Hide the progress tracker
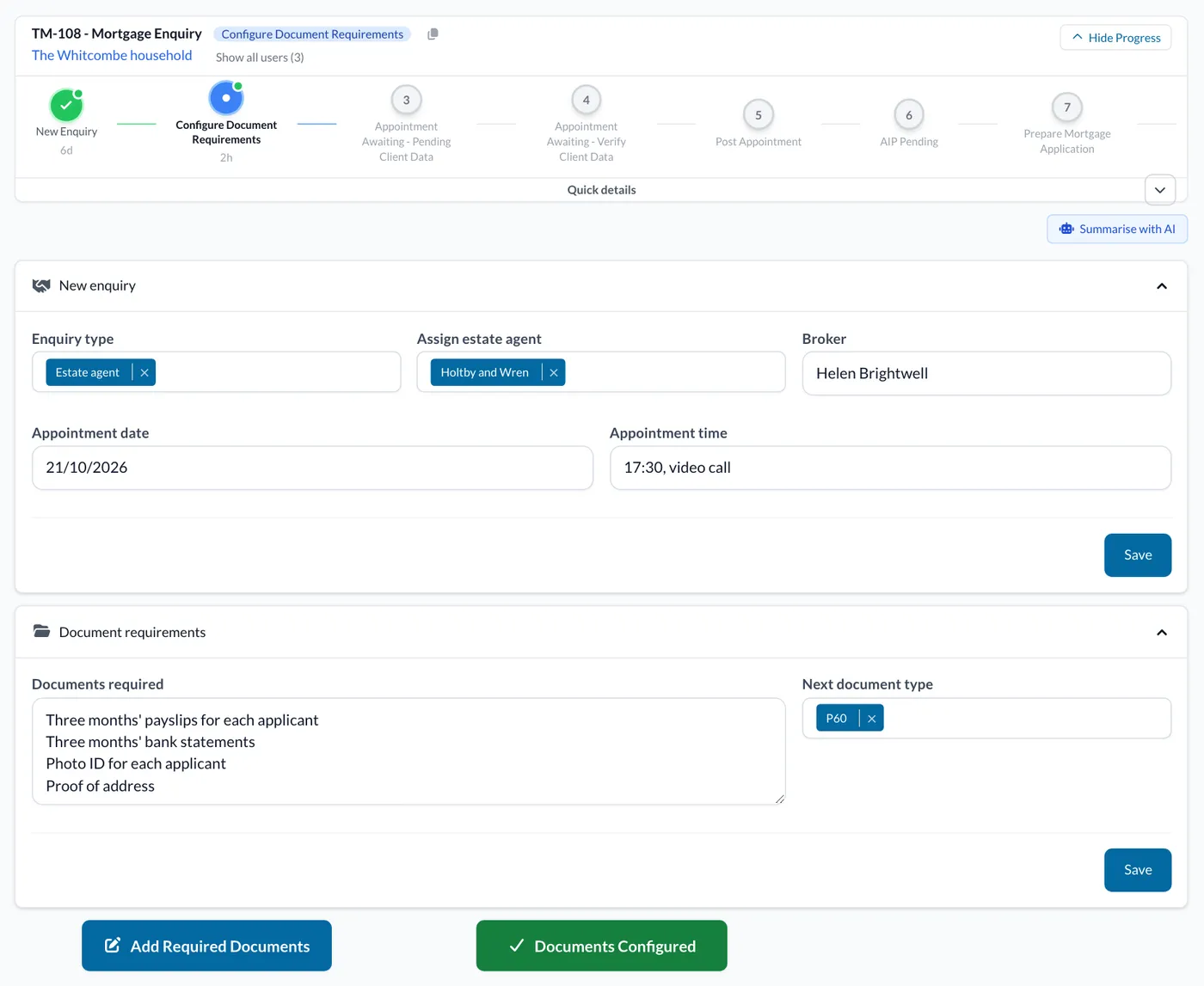Image resolution: width=1204 pixels, height=986 pixels. pyautogui.click(x=1116, y=38)
